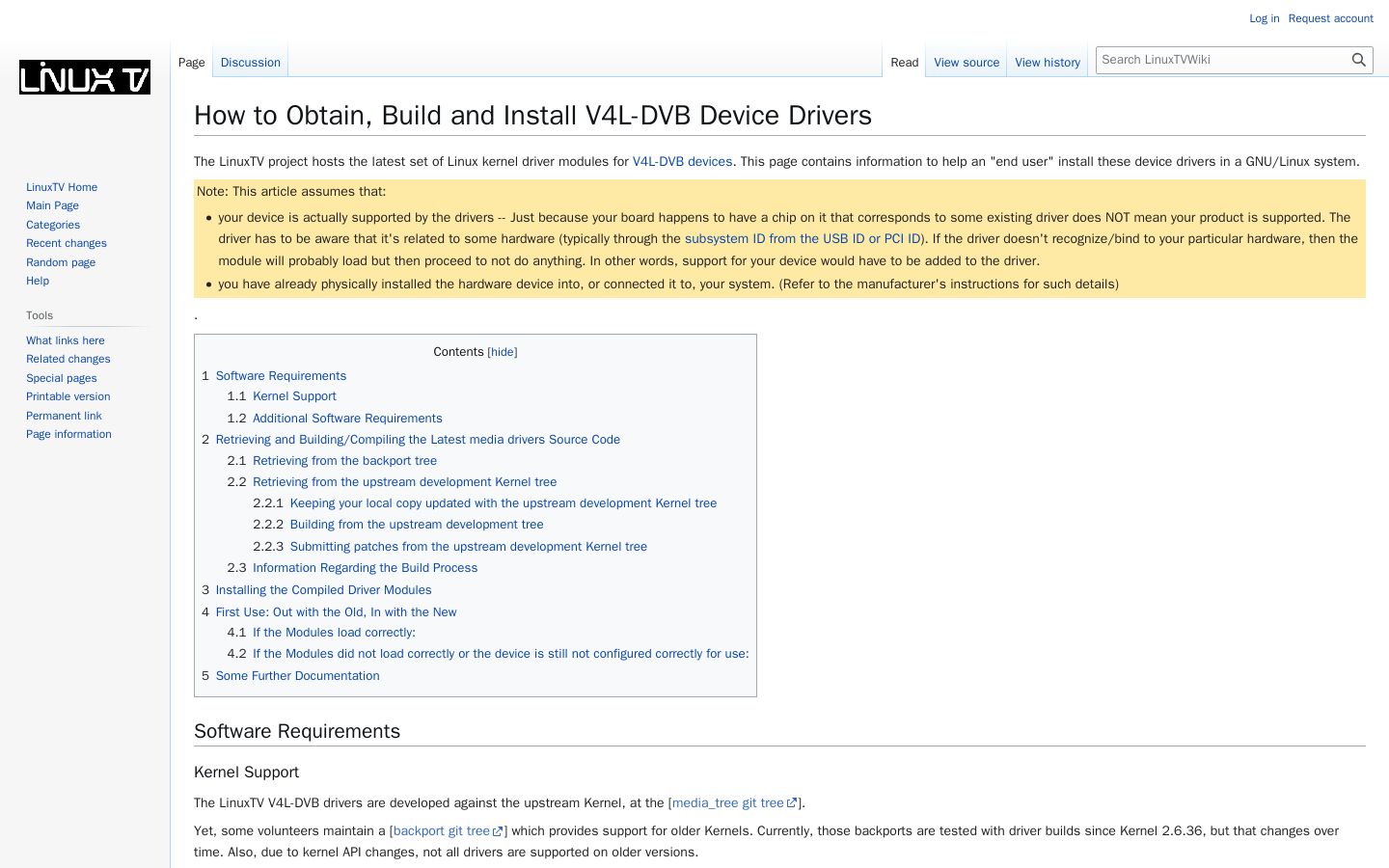Open Printable version in Tools

68,396
